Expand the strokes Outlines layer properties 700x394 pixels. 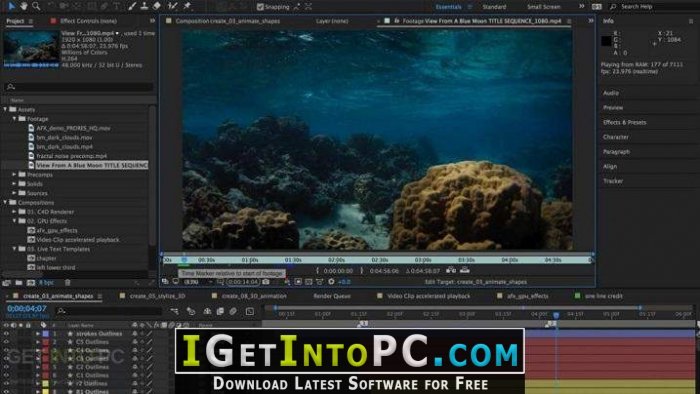coord(38,334)
